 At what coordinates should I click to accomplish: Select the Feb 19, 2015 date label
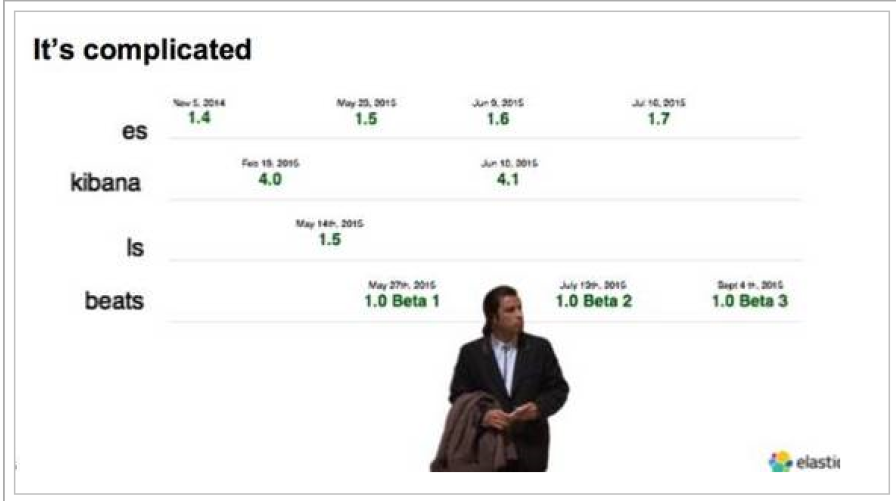click(x=270, y=163)
